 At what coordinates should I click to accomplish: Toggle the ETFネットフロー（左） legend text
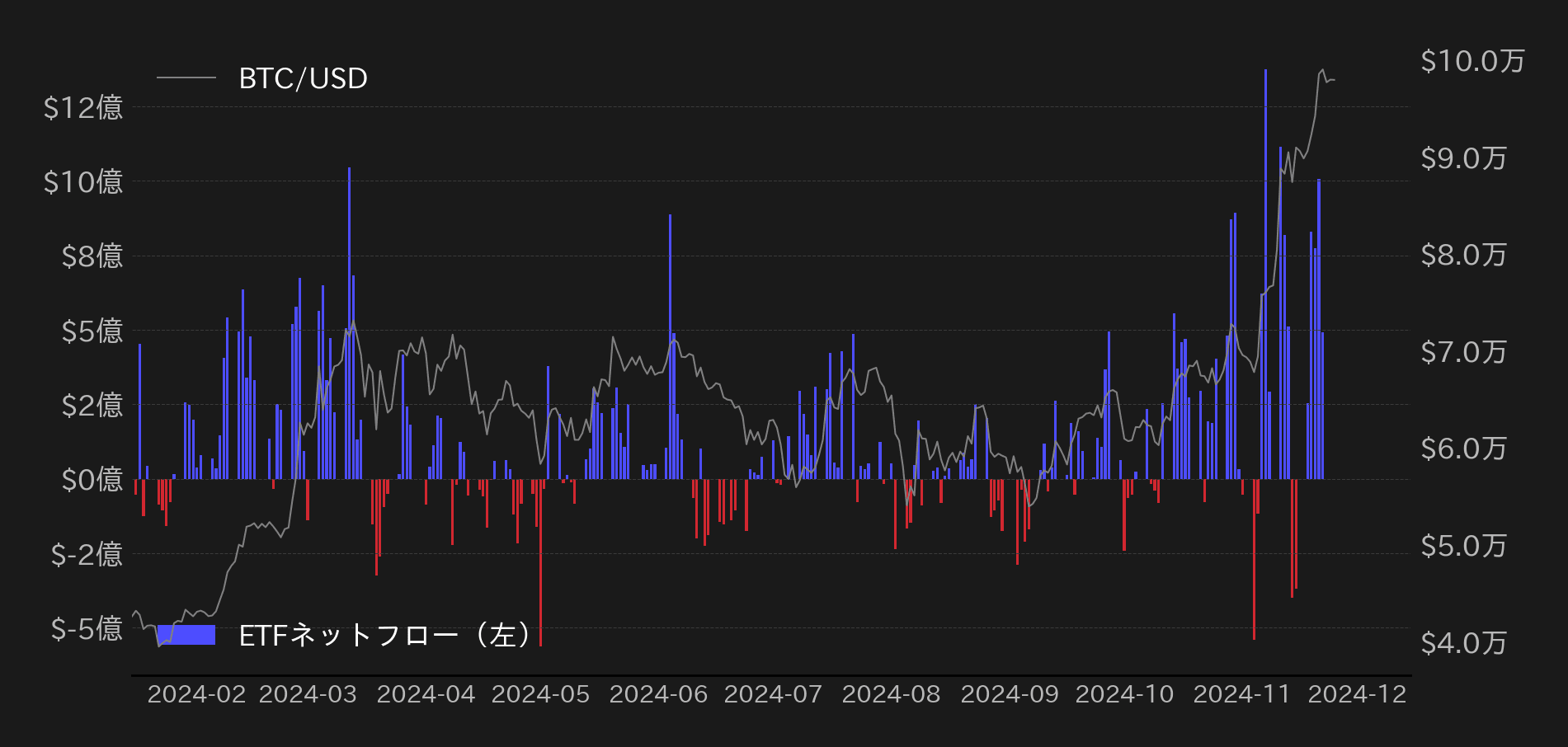[x=384, y=635]
